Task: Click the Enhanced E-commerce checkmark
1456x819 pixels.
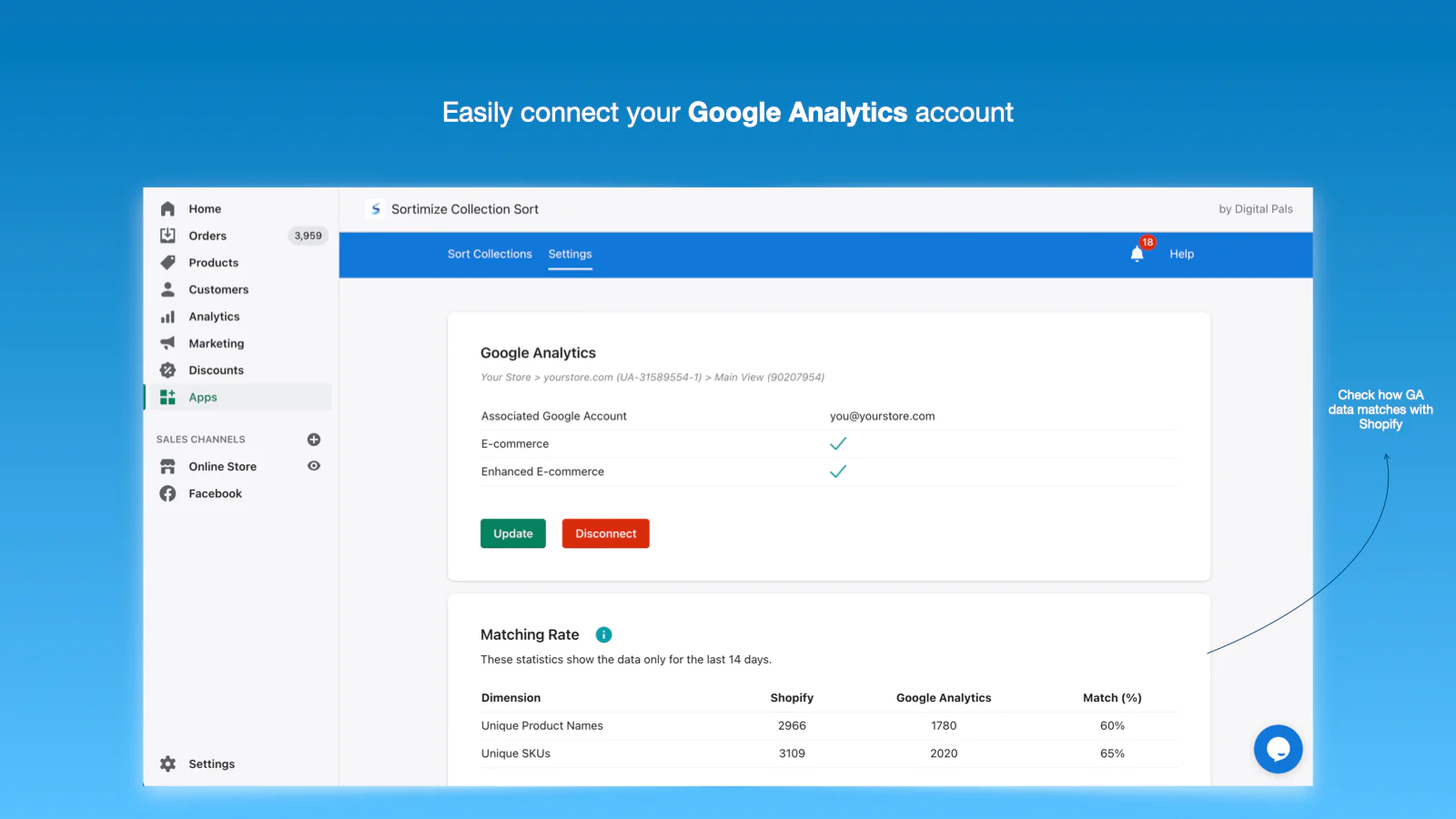Action: click(838, 471)
